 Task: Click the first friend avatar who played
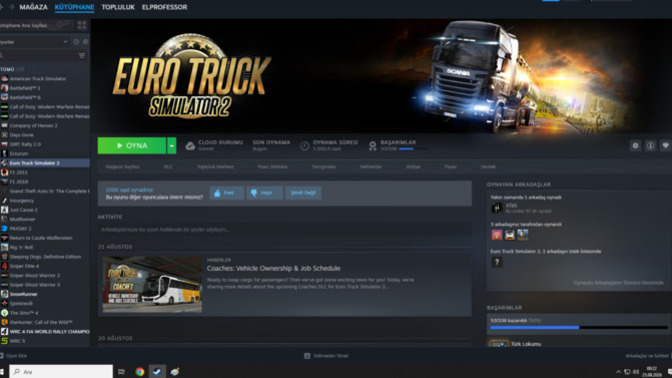[x=497, y=235]
